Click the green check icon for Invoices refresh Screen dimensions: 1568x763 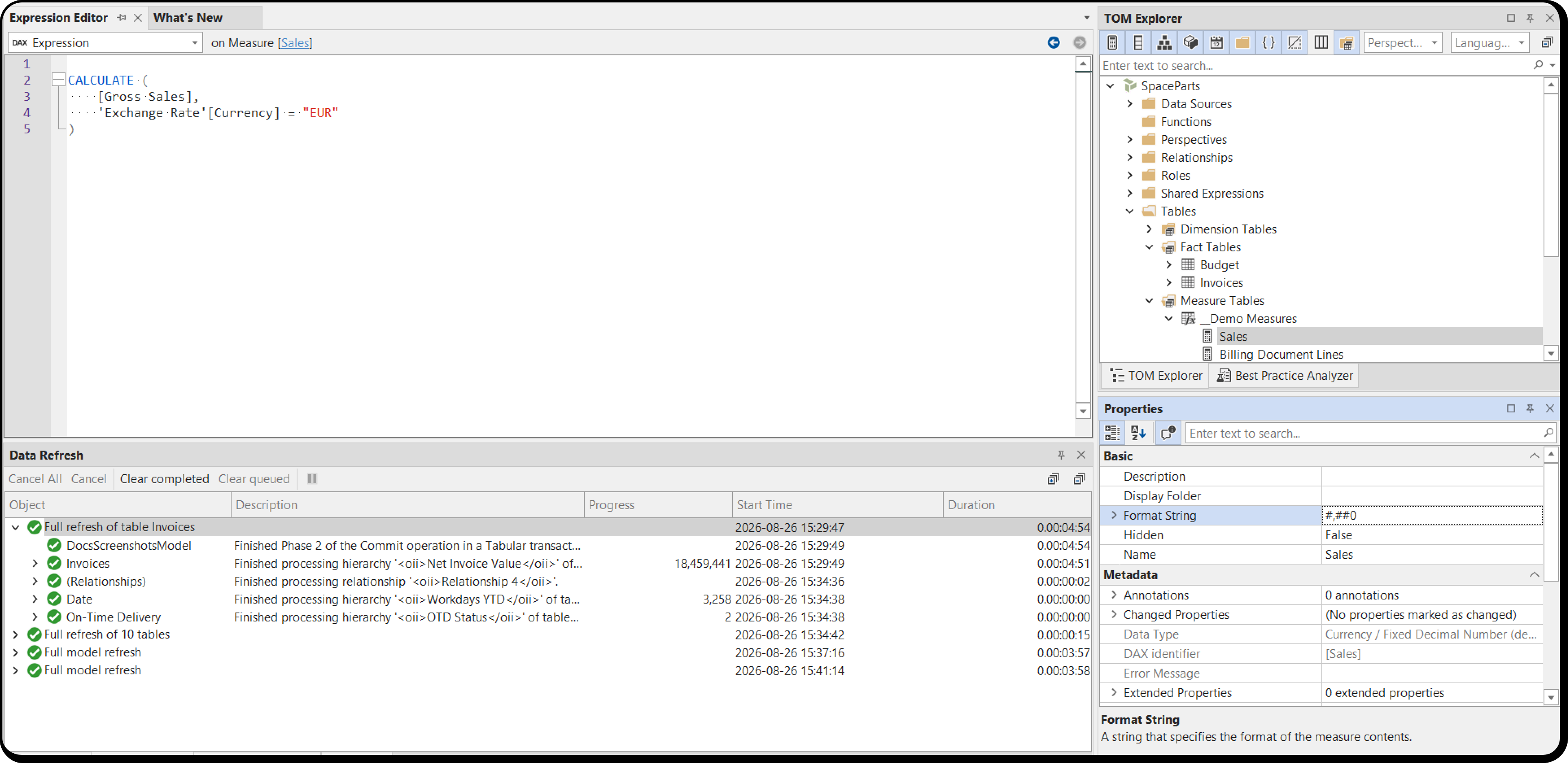[54, 563]
